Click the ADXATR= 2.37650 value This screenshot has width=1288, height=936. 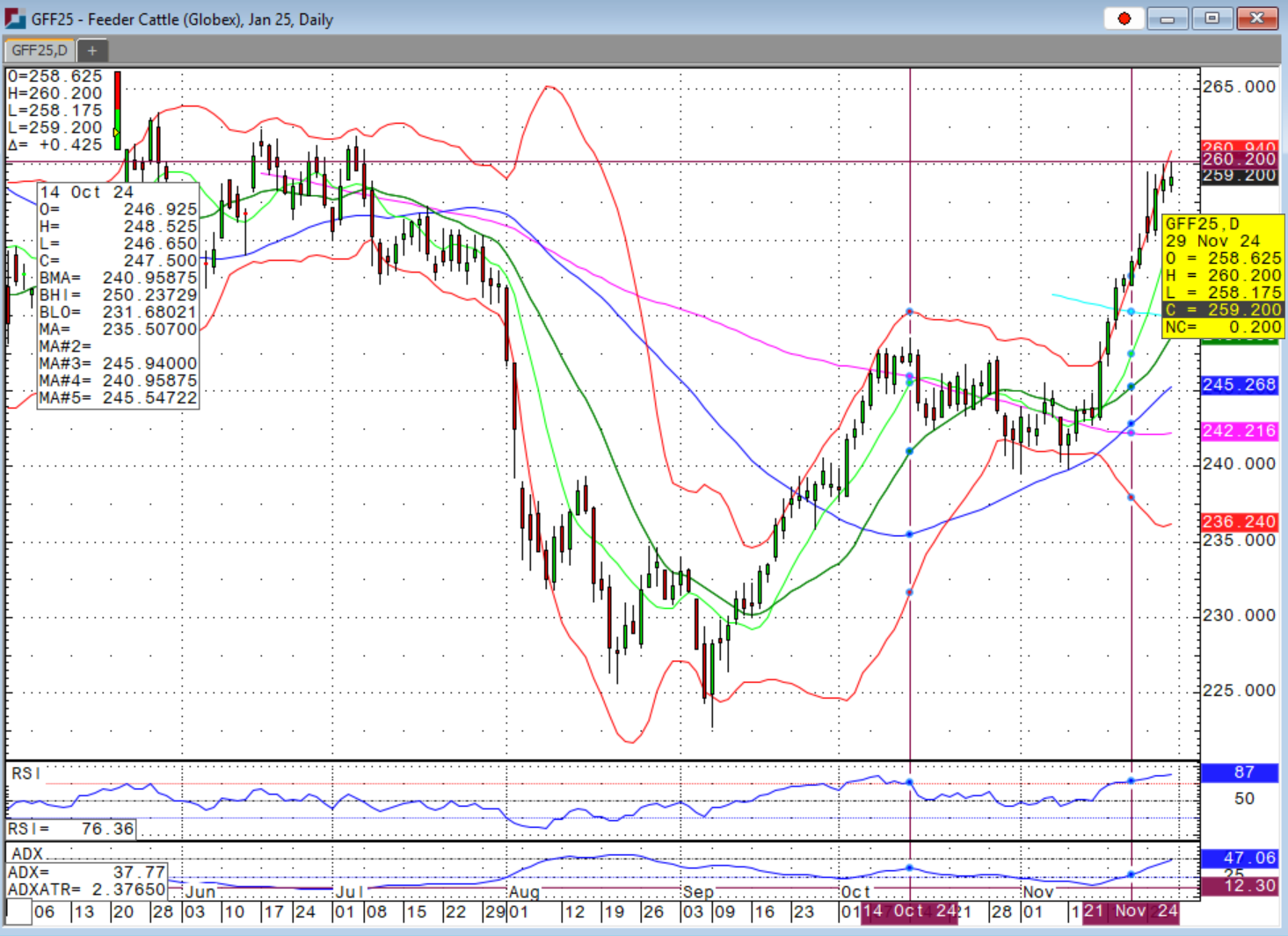click(87, 889)
